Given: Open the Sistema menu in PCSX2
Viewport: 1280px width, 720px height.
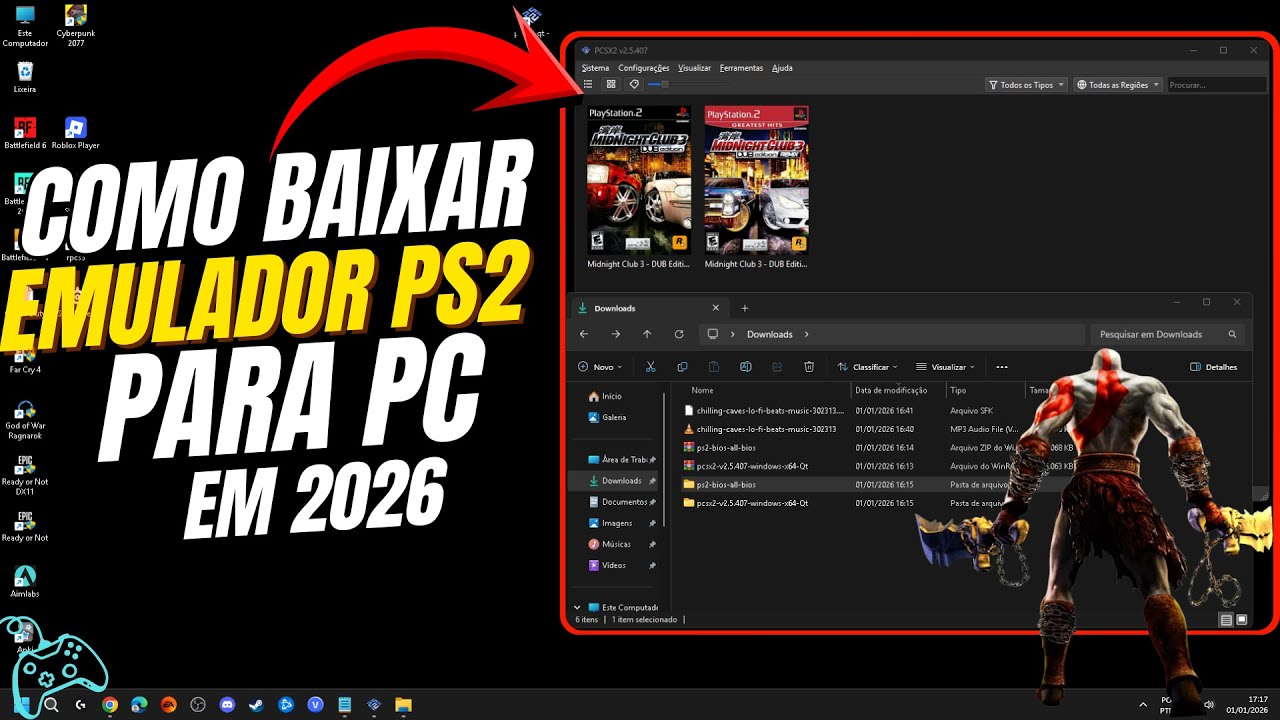Looking at the screenshot, I should coord(595,68).
